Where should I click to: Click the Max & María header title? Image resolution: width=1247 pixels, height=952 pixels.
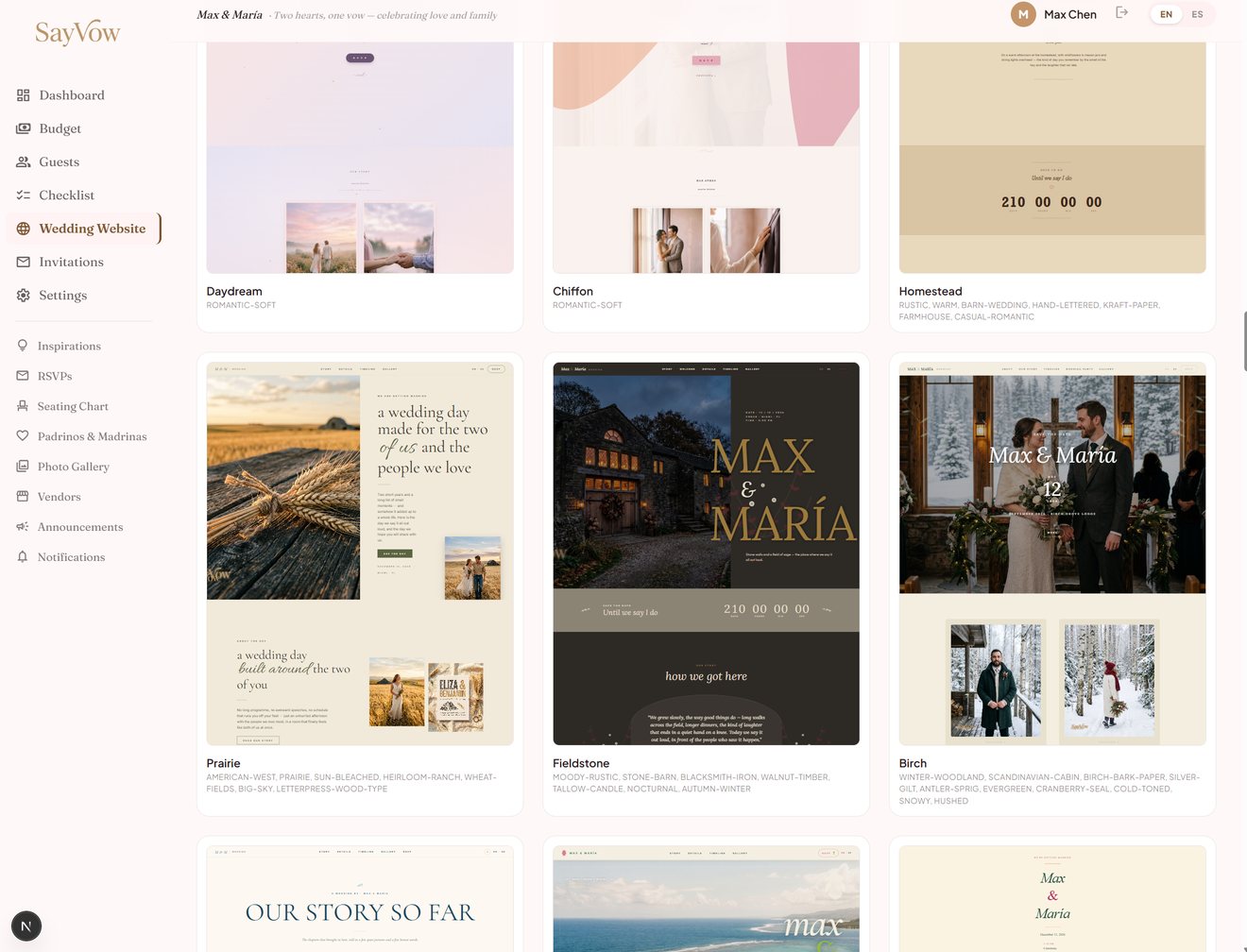[x=230, y=15]
